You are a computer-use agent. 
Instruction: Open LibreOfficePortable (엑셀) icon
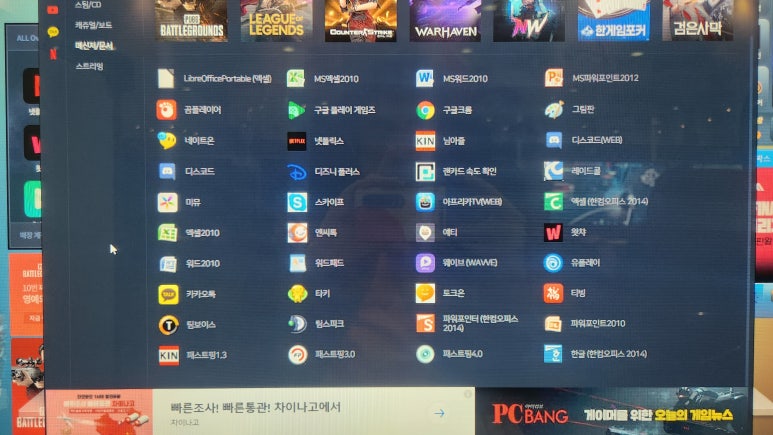click(166, 79)
